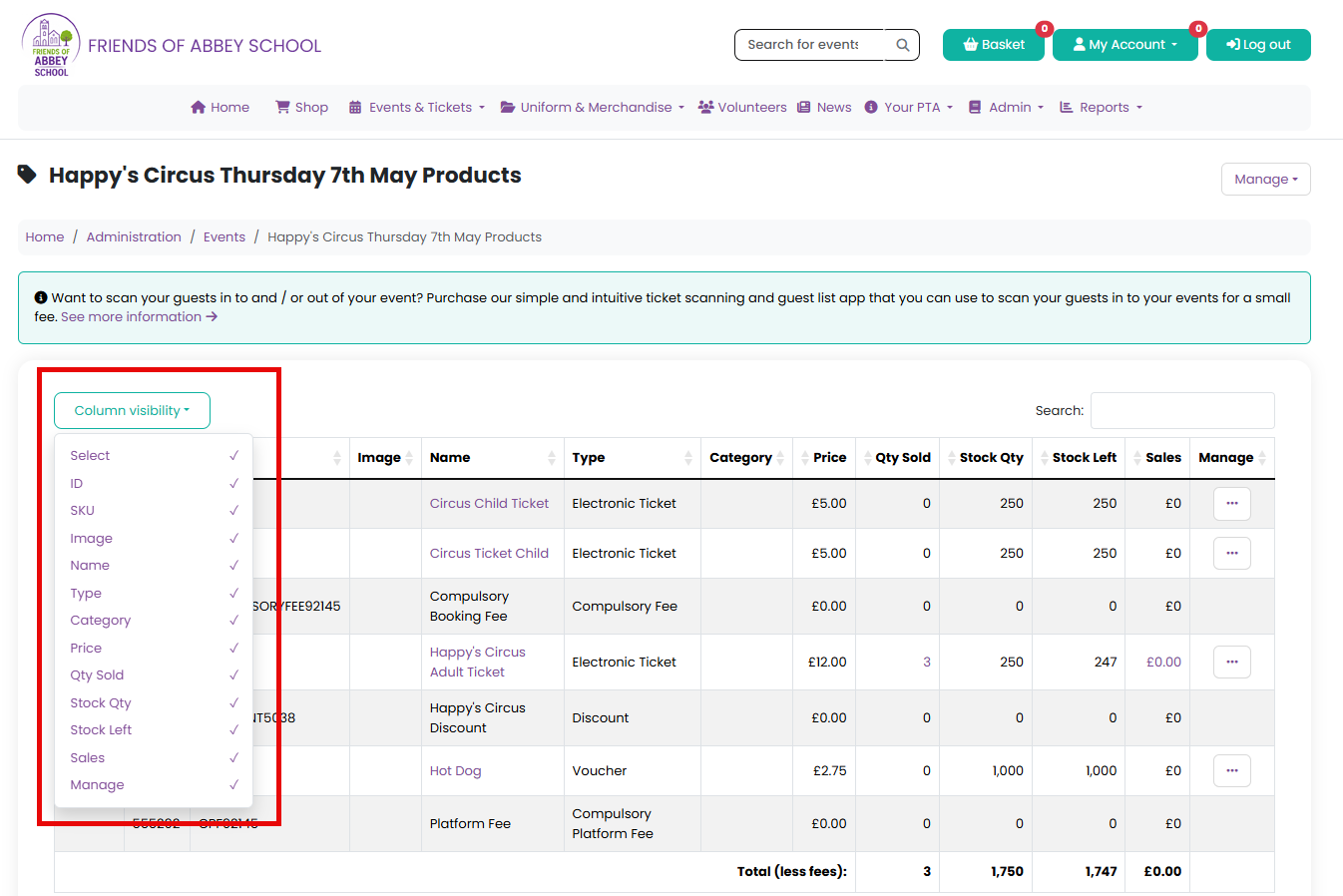Sort by Name column arrows
Viewport: 1343px width, 896px height.
pyautogui.click(x=552, y=458)
